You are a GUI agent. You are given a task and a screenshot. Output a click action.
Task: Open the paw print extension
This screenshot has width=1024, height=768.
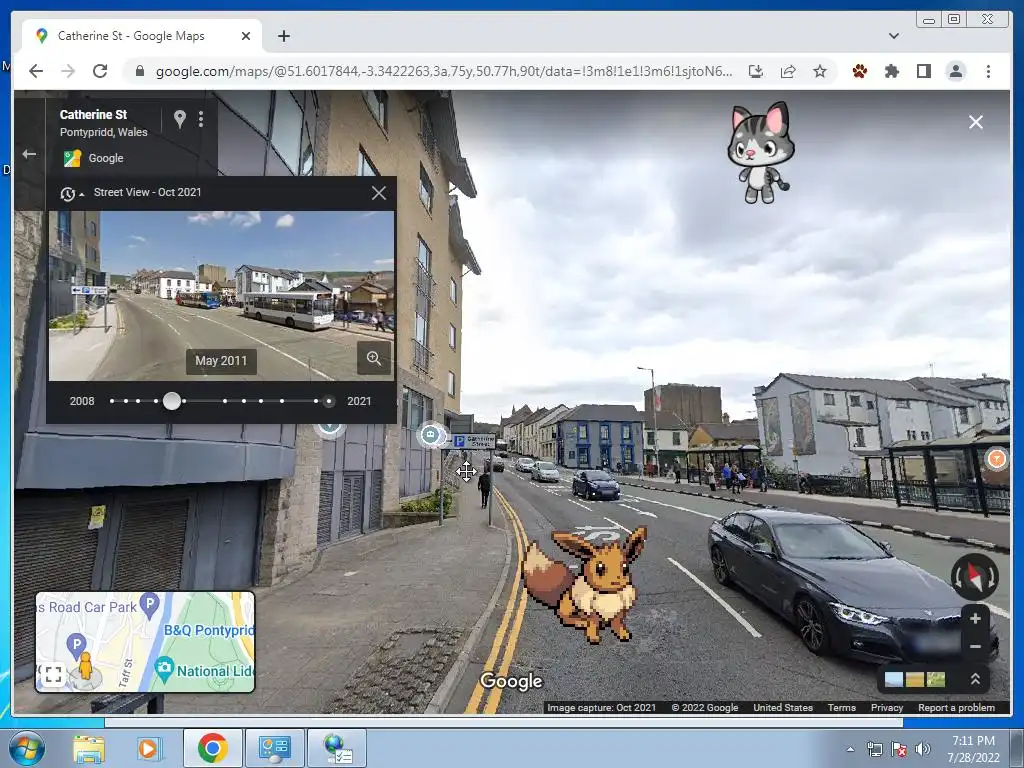point(859,71)
